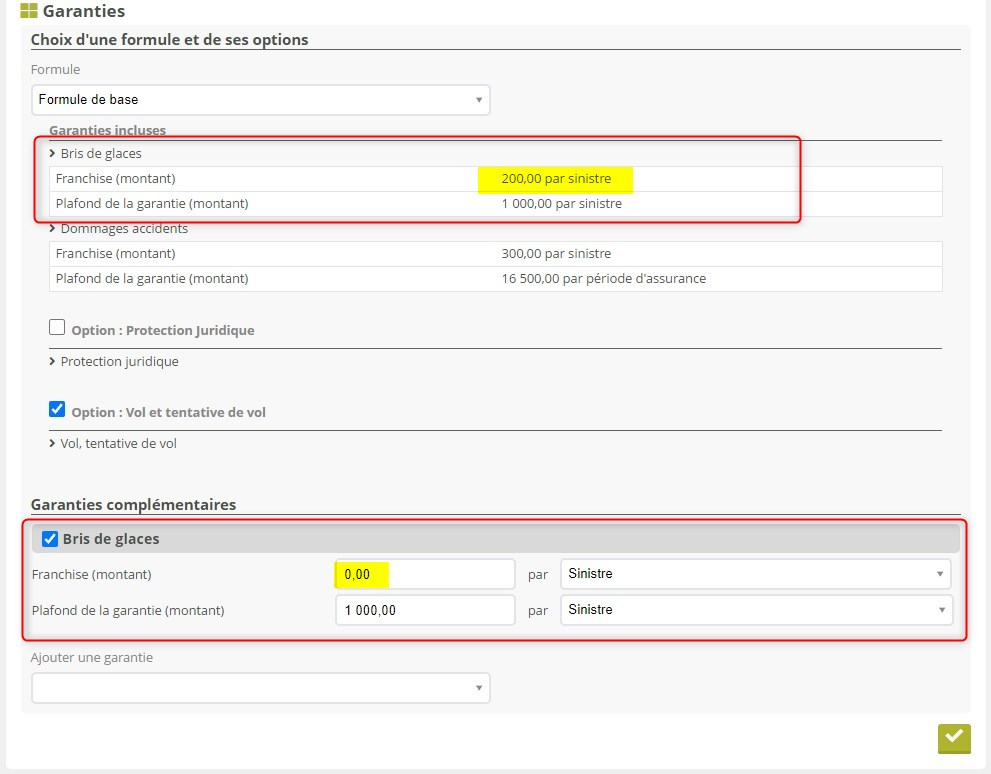Viewport: 991px width, 774px height.
Task: Select the 300,00 par sinistre franchise value
Action: click(556, 254)
